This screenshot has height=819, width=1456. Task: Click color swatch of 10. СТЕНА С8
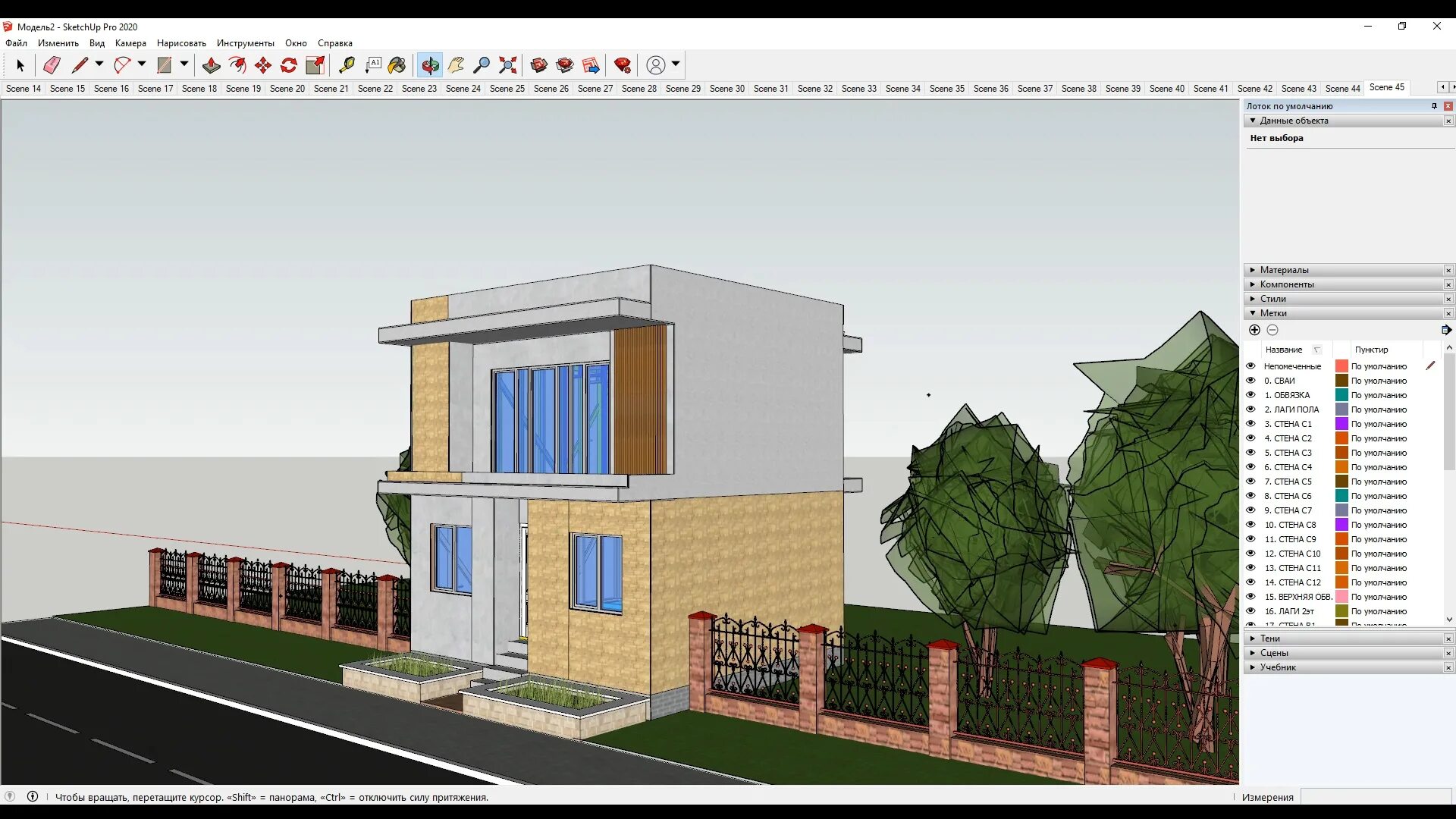pos(1341,525)
